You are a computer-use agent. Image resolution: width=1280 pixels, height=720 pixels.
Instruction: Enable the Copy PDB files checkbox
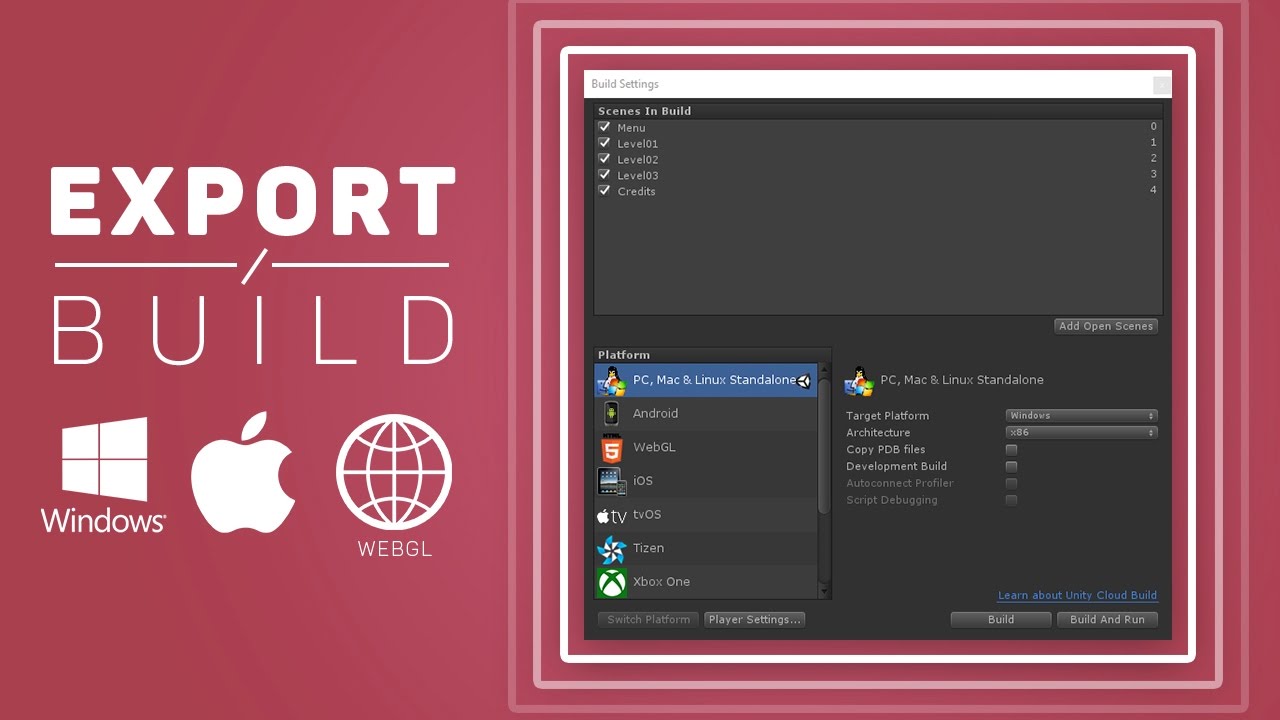[1011, 450]
